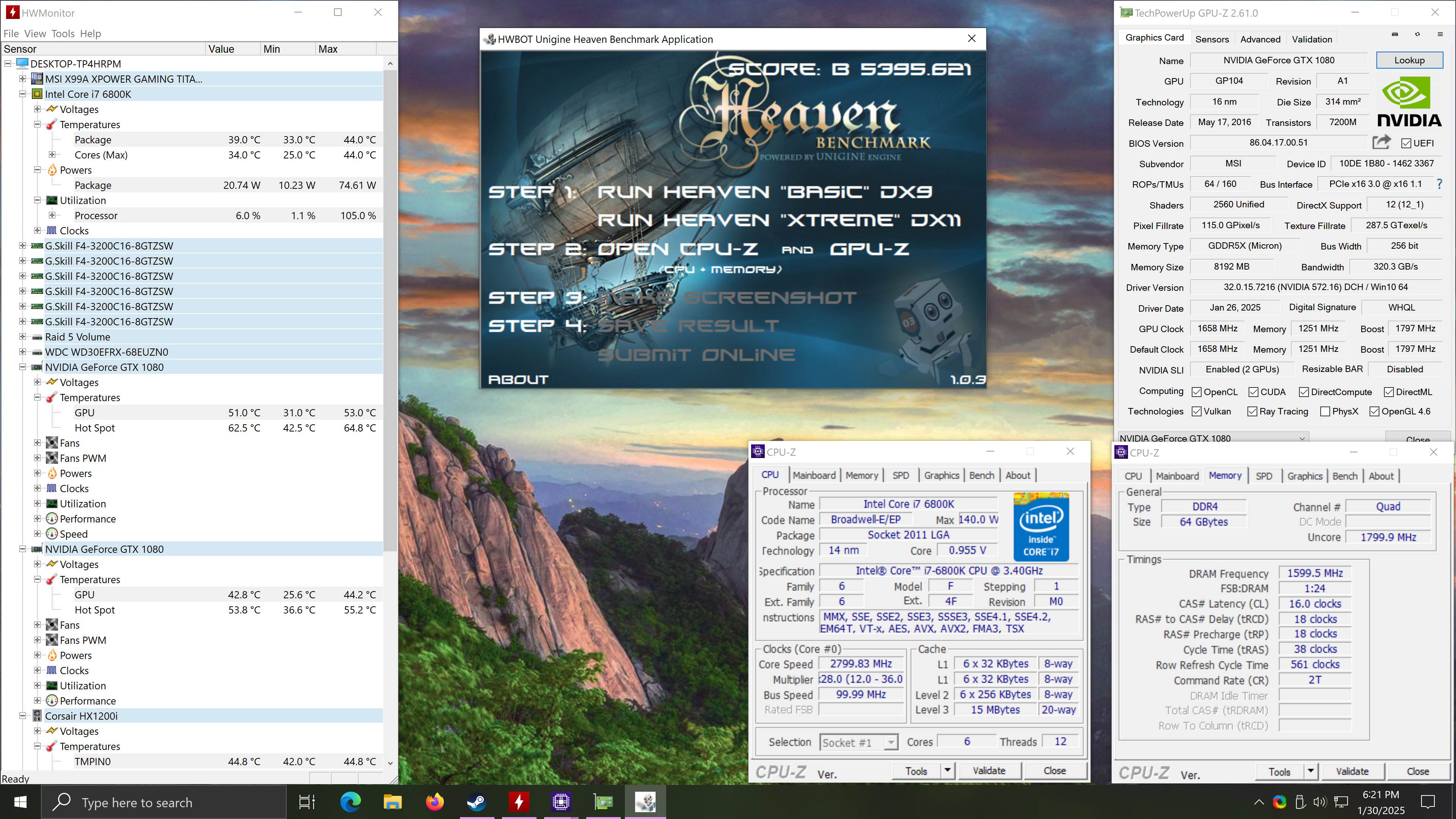This screenshot has width=1456, height=819.
Task: Toggle the UEFI checkbox in GPU-Z
Action: (1406, 143)
